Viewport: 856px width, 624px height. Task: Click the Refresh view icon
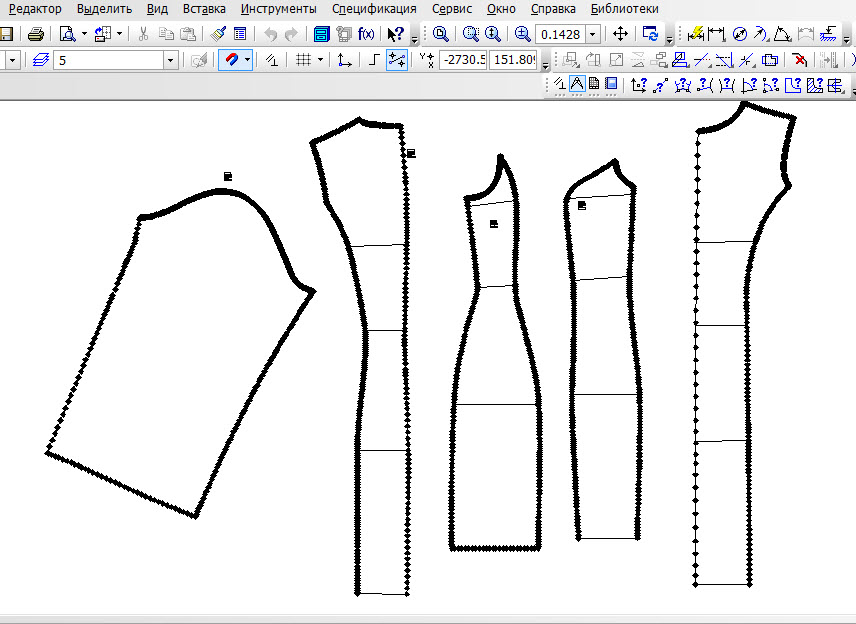click(651, 34)
